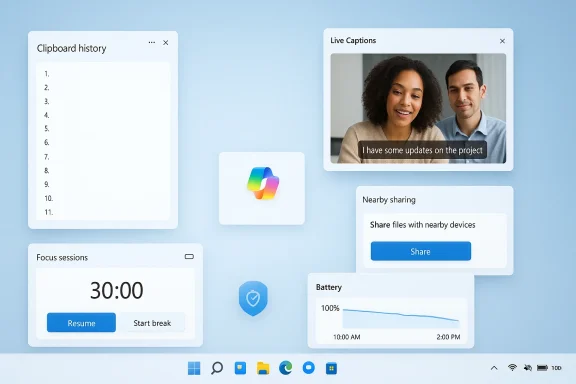Open Clipboard history more options menu
This screenshot has width=576, height=384.
click(152, 43)
